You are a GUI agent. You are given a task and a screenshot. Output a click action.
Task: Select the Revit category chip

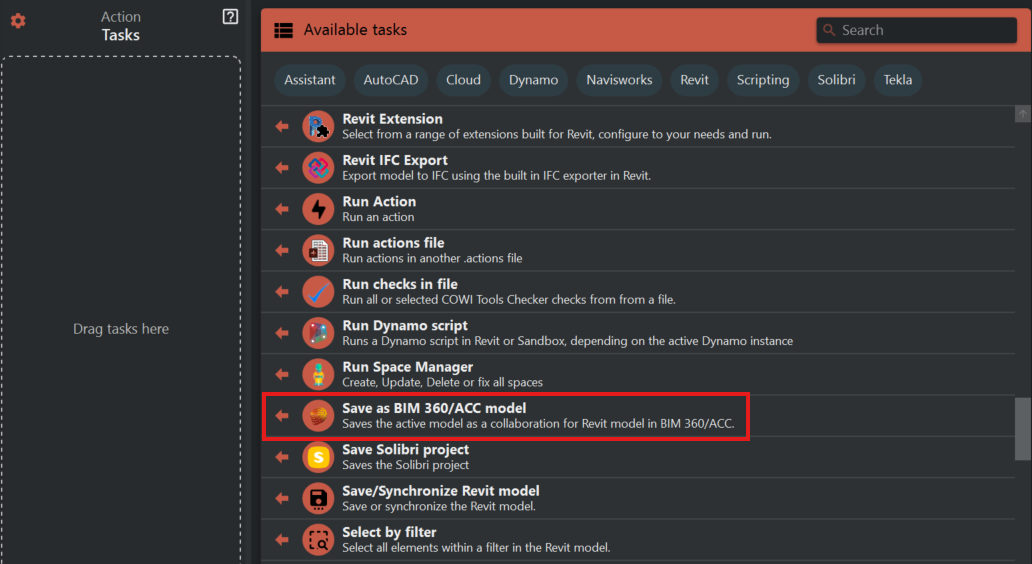(x=694, y=80)
